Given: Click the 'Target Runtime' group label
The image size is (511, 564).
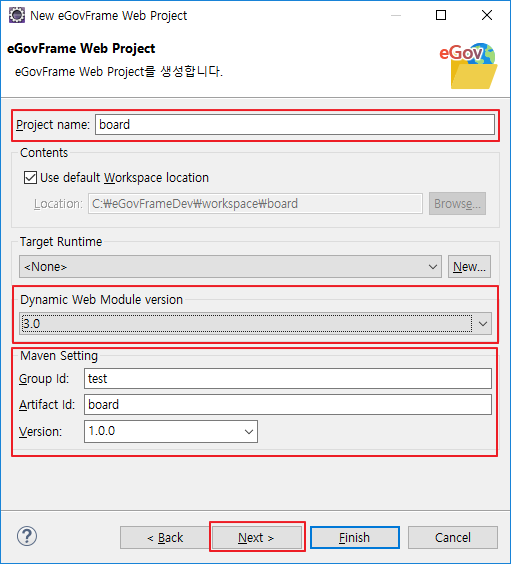Looking at the screenshot, I should (61, 242).
